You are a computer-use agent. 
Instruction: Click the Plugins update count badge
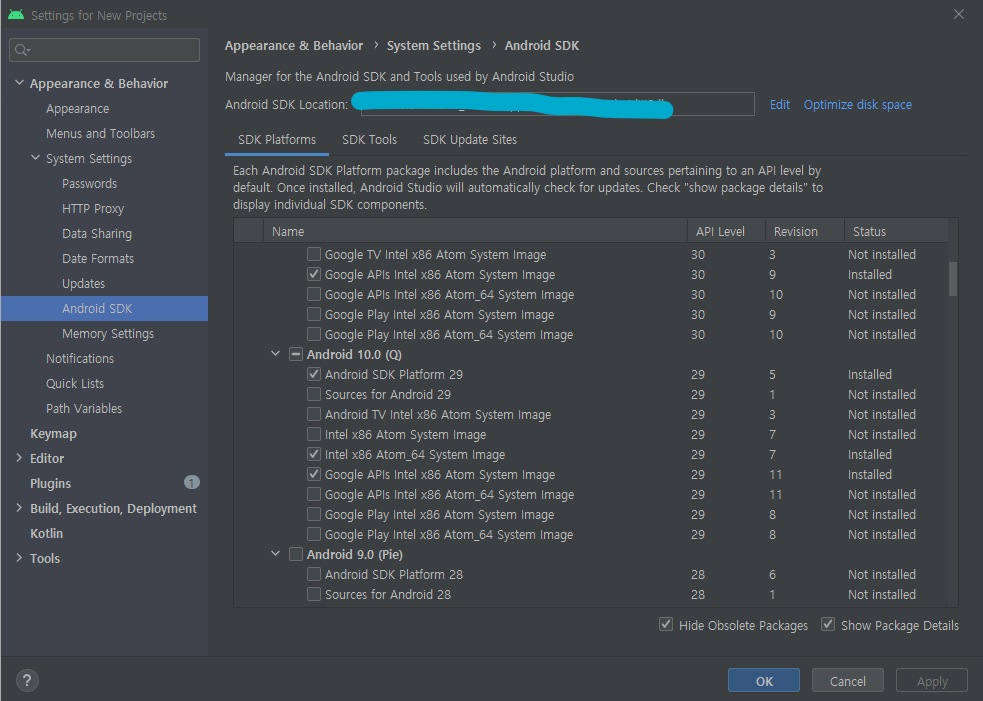tap(191, 482)
